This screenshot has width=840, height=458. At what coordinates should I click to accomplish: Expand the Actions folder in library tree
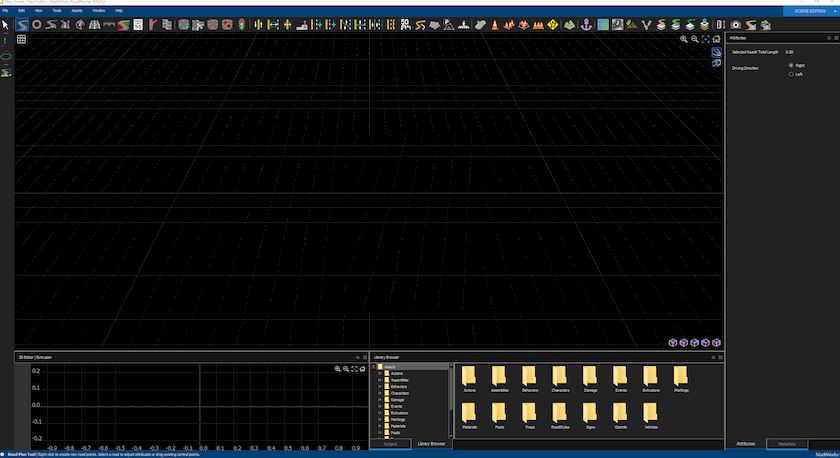coord(380,373)
